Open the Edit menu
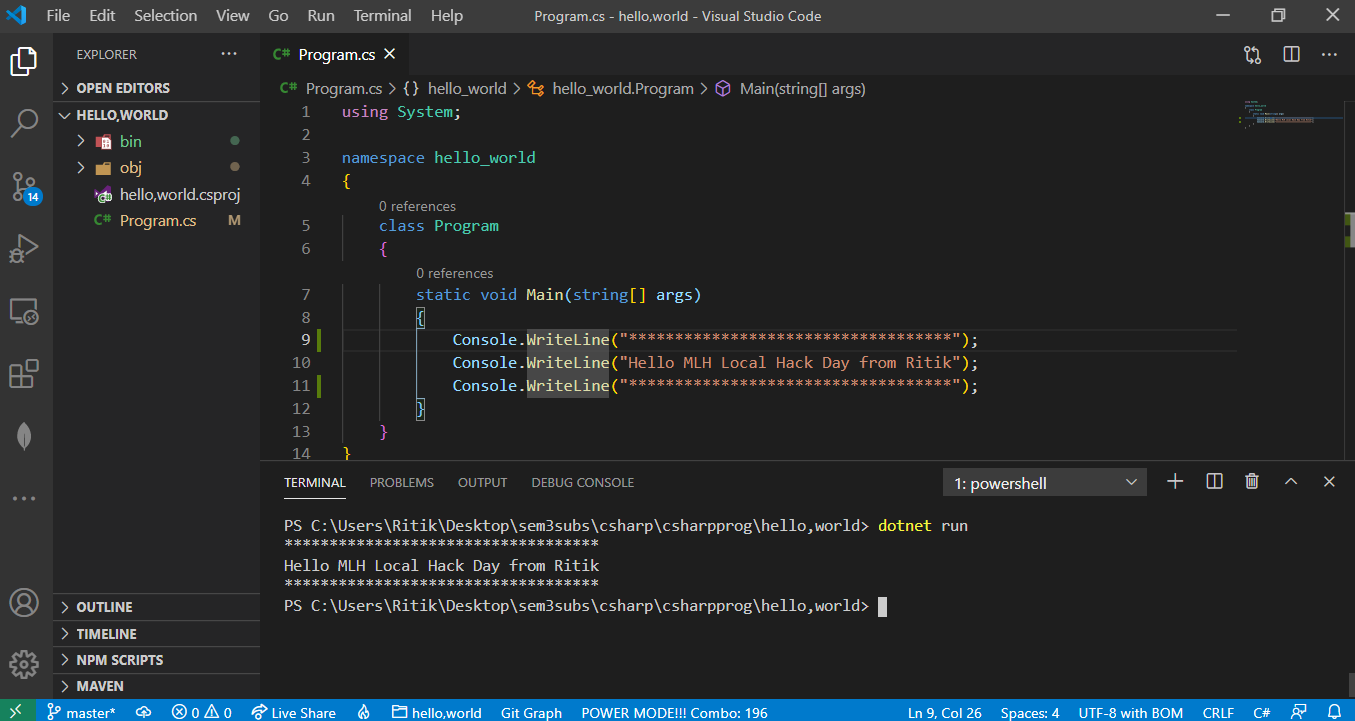 coord(102,16)
